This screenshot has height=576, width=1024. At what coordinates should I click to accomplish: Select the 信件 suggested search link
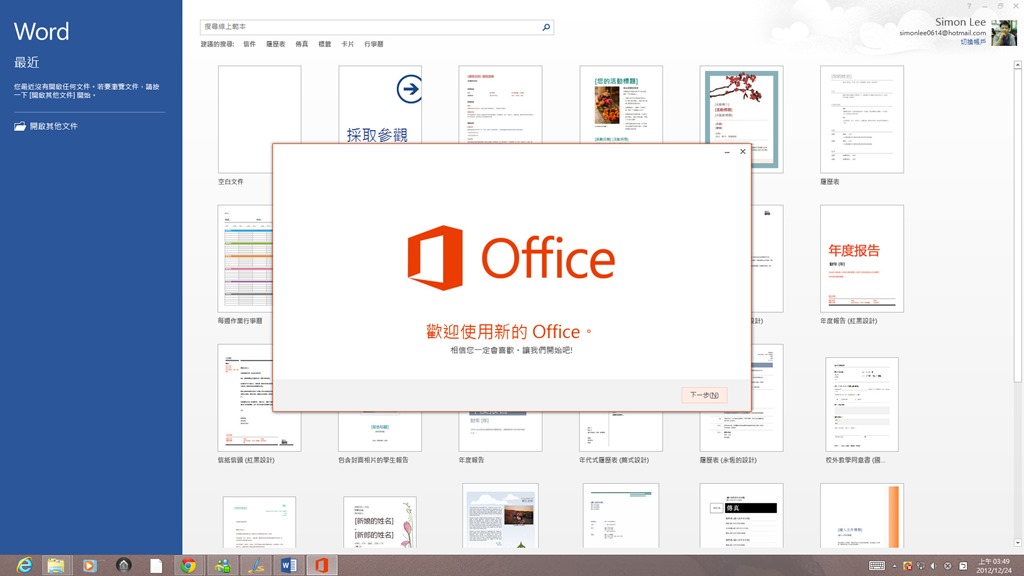[249, 44]
